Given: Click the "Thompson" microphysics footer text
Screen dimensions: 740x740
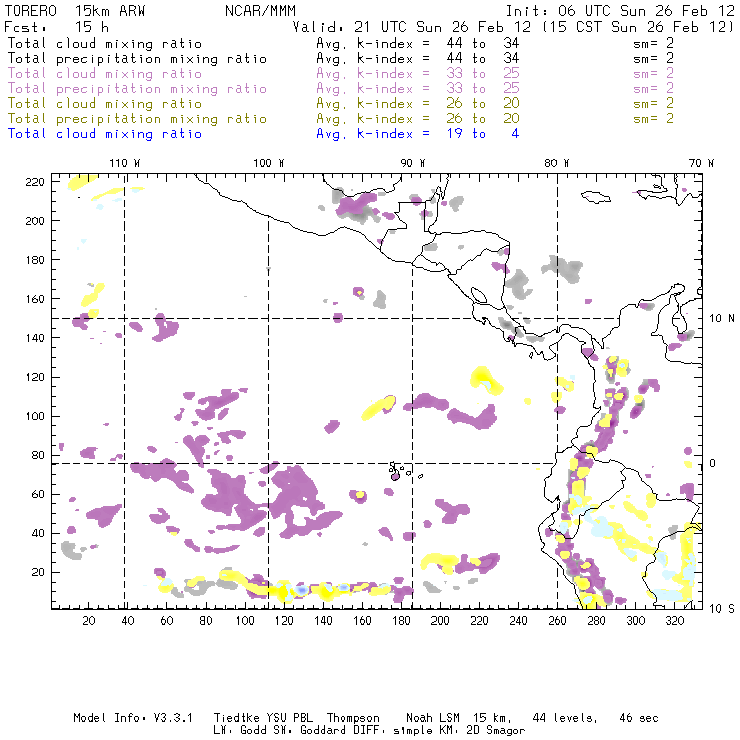Looking at the screenshot, I should pos(353,718).
